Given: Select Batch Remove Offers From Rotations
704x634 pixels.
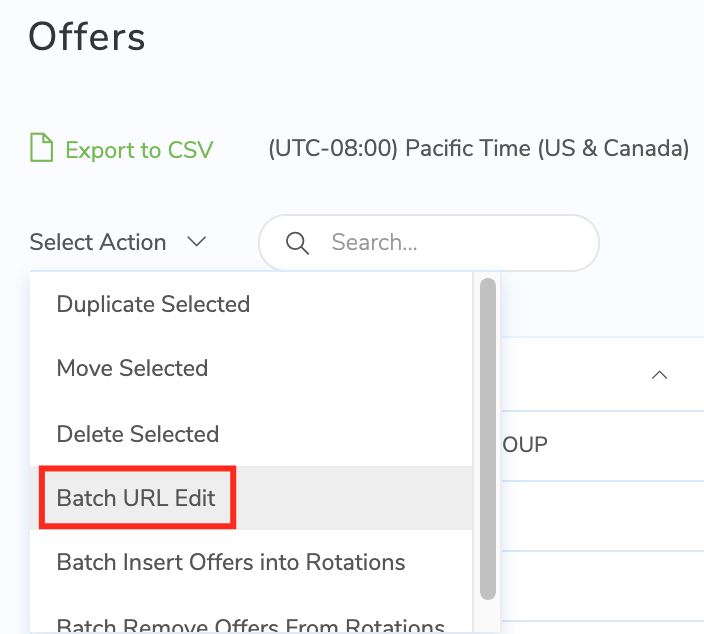Looking at the screenshot, I should 251,624.
